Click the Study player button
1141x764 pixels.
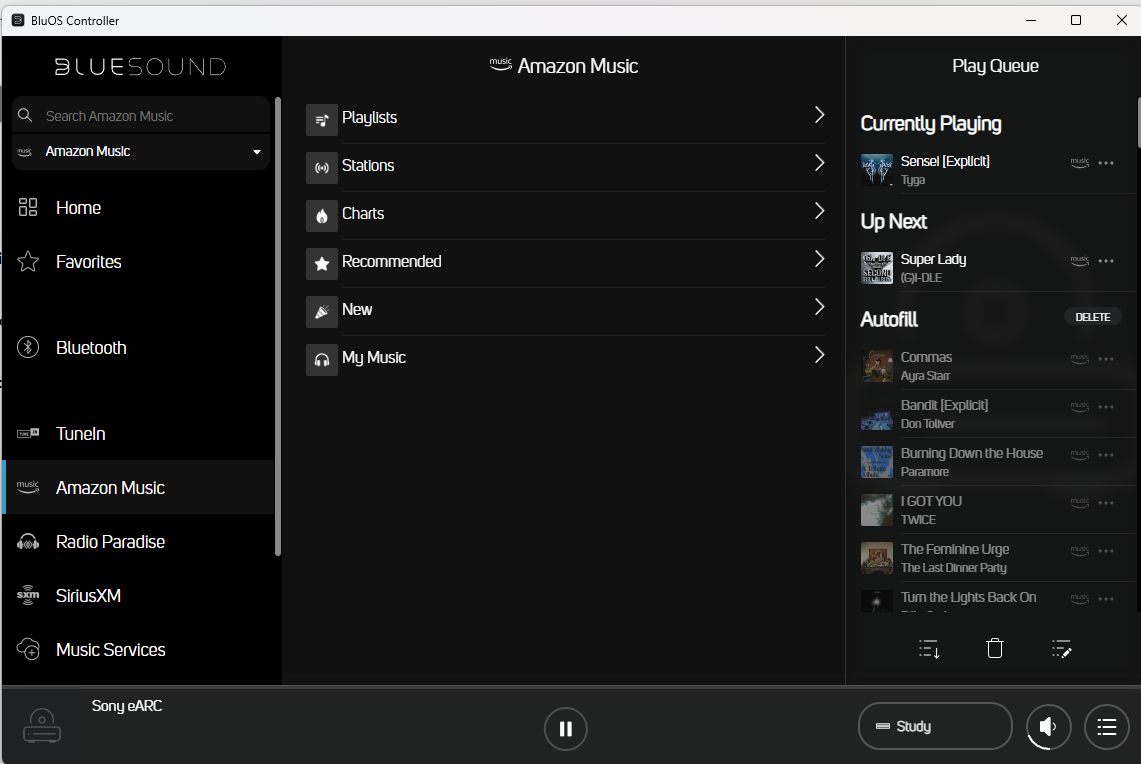[x=934, y=727]
